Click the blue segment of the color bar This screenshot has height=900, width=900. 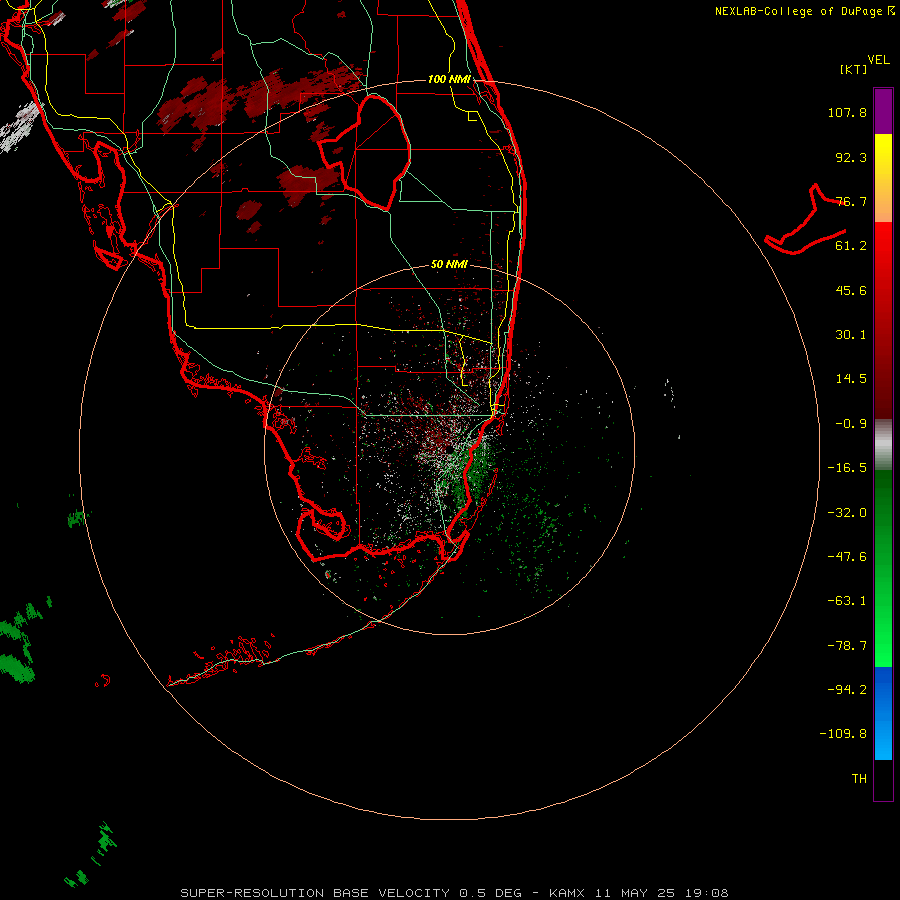[x=883, y=713]
